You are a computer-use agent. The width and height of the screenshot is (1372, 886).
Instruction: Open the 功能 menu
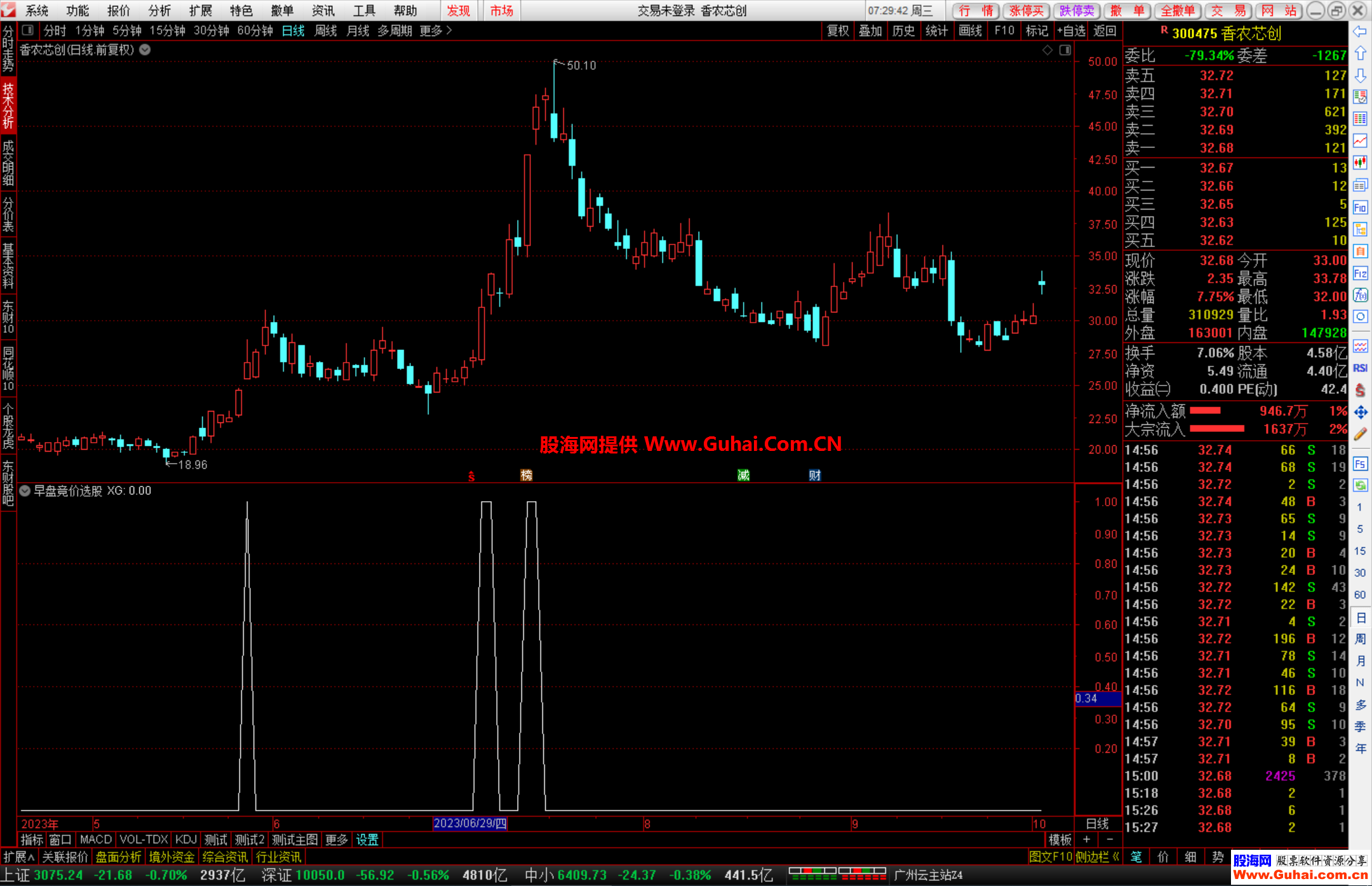tap(77, 10)
